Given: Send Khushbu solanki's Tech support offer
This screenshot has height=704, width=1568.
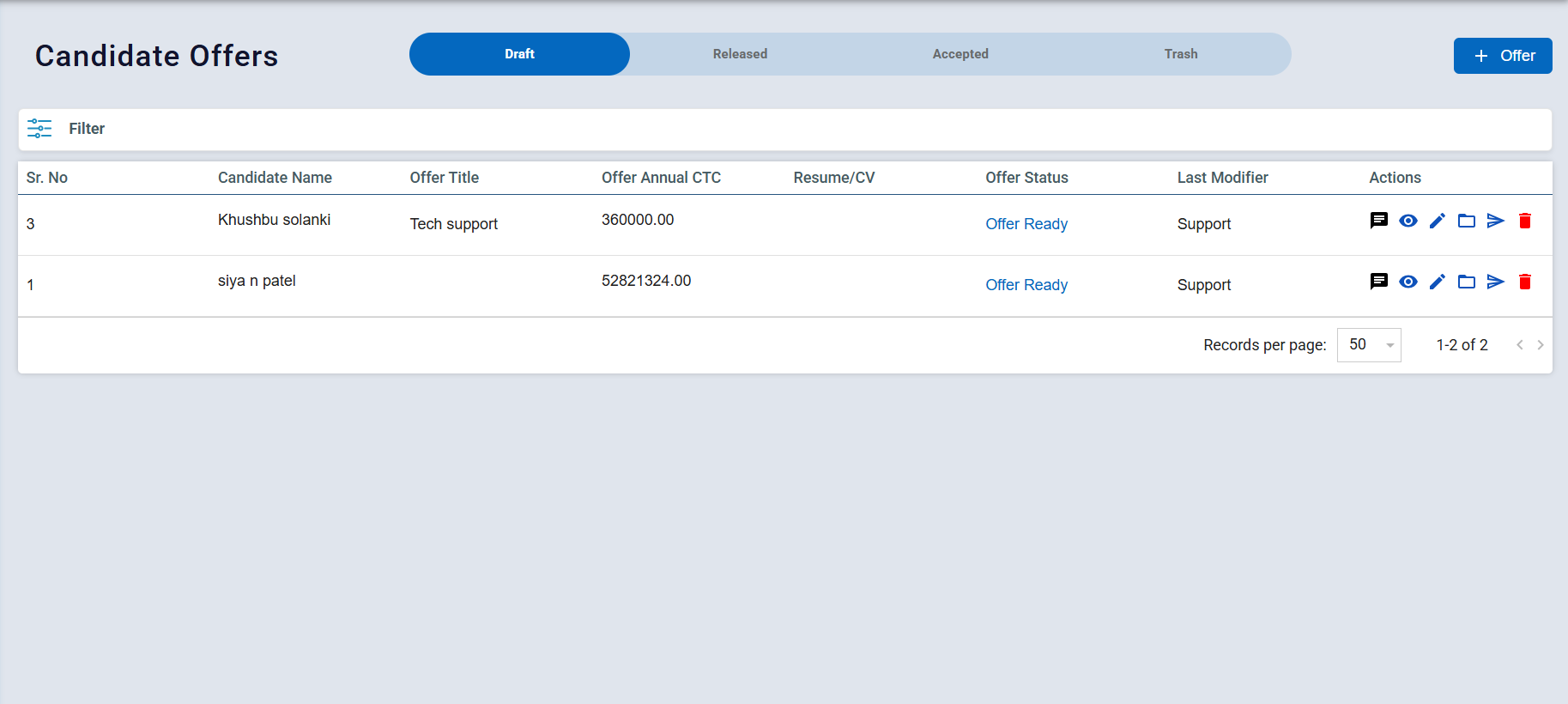Looking at the screenshot, I should point(1495,221).
